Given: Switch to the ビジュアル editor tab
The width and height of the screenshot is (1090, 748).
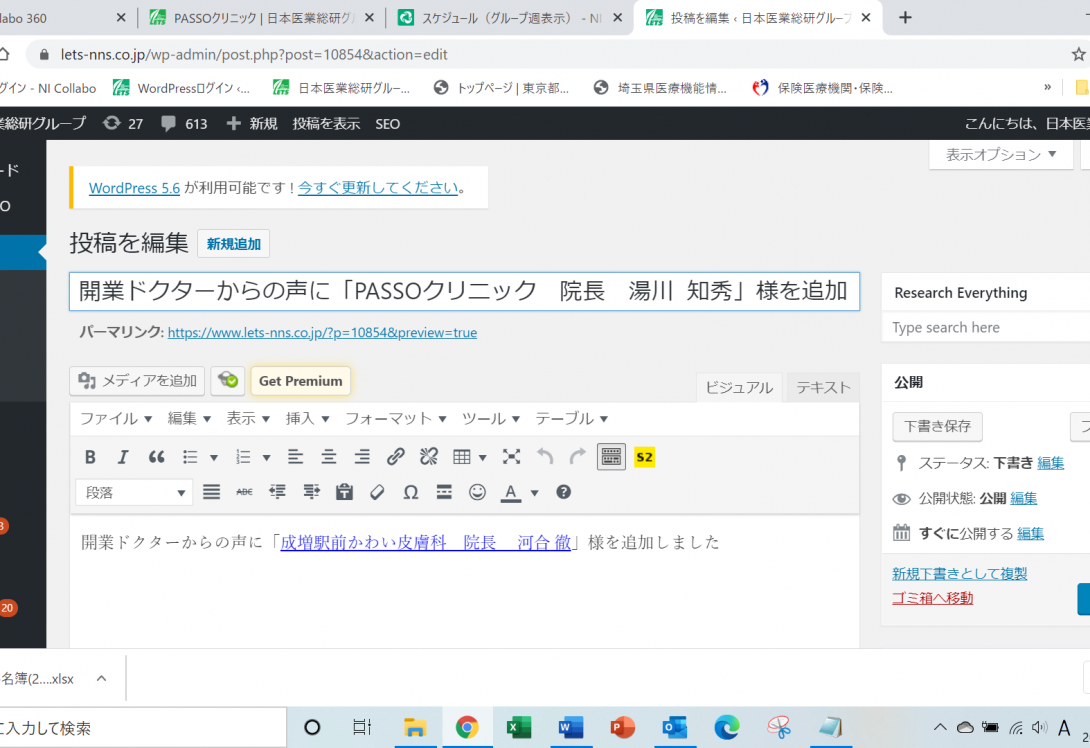Looking at the screenshot, I should [x=739, y=387].
